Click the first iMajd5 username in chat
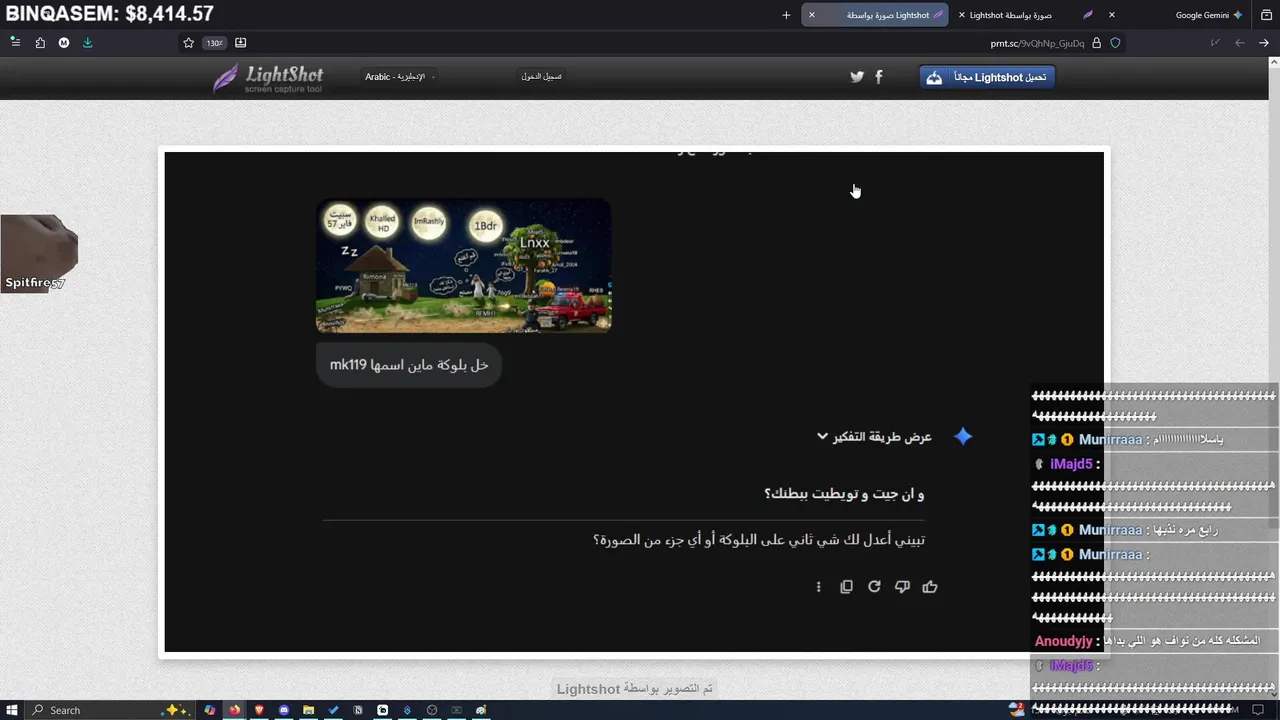This screenshot has width=1280, height=720. [x=1070, y=465]
